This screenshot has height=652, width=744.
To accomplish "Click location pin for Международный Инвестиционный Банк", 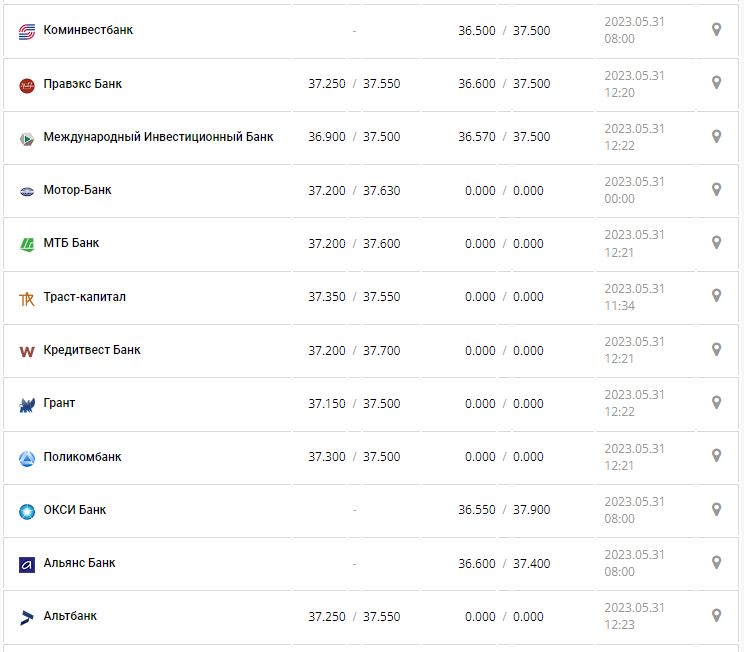I will click(x=716, y=137).
